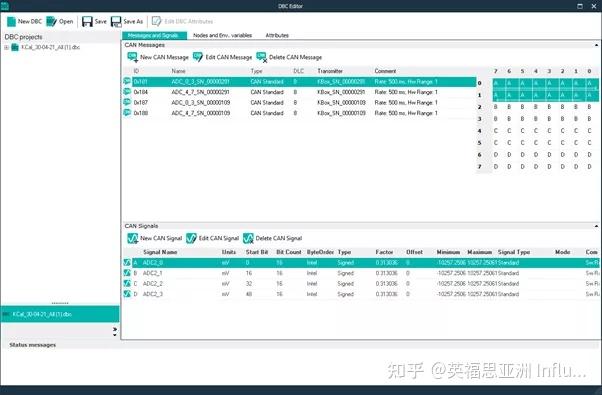This screenshot has width=602, height=395.
Task: Open Nodes and Env. variables tab
Action: [x=223, y=35]
